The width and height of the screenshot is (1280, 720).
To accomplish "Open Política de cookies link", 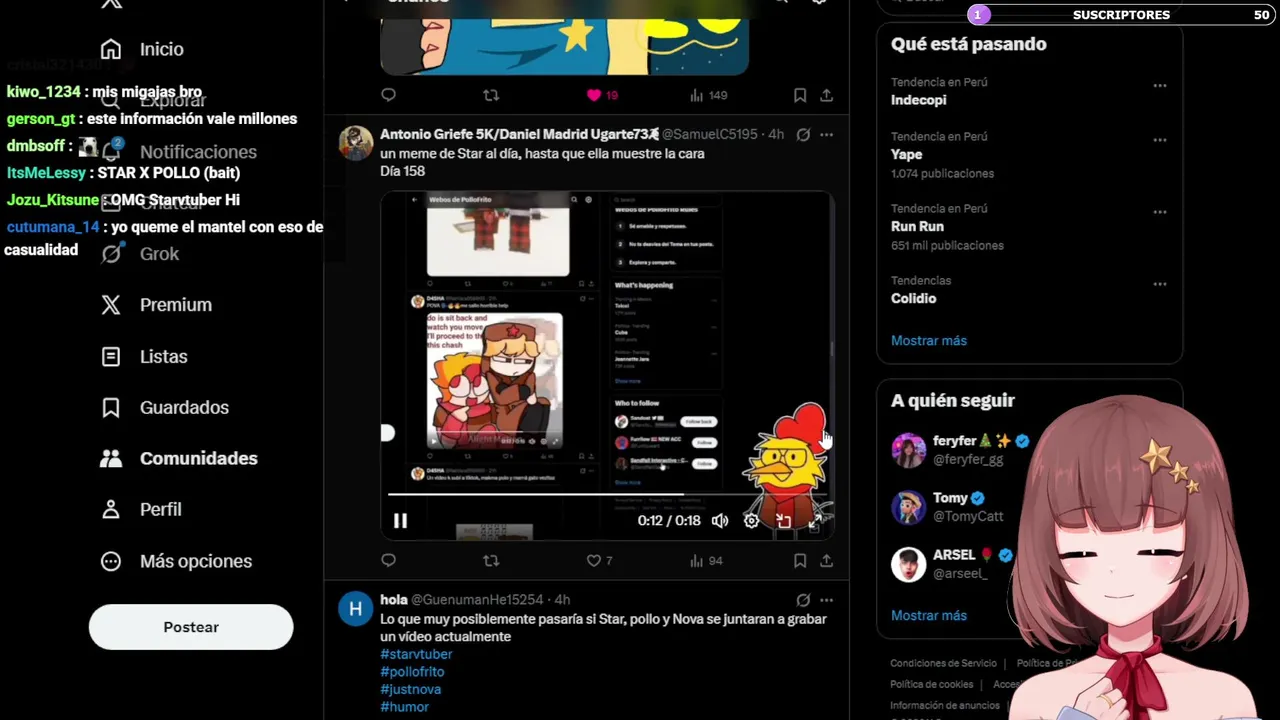I will coord(932,685).
